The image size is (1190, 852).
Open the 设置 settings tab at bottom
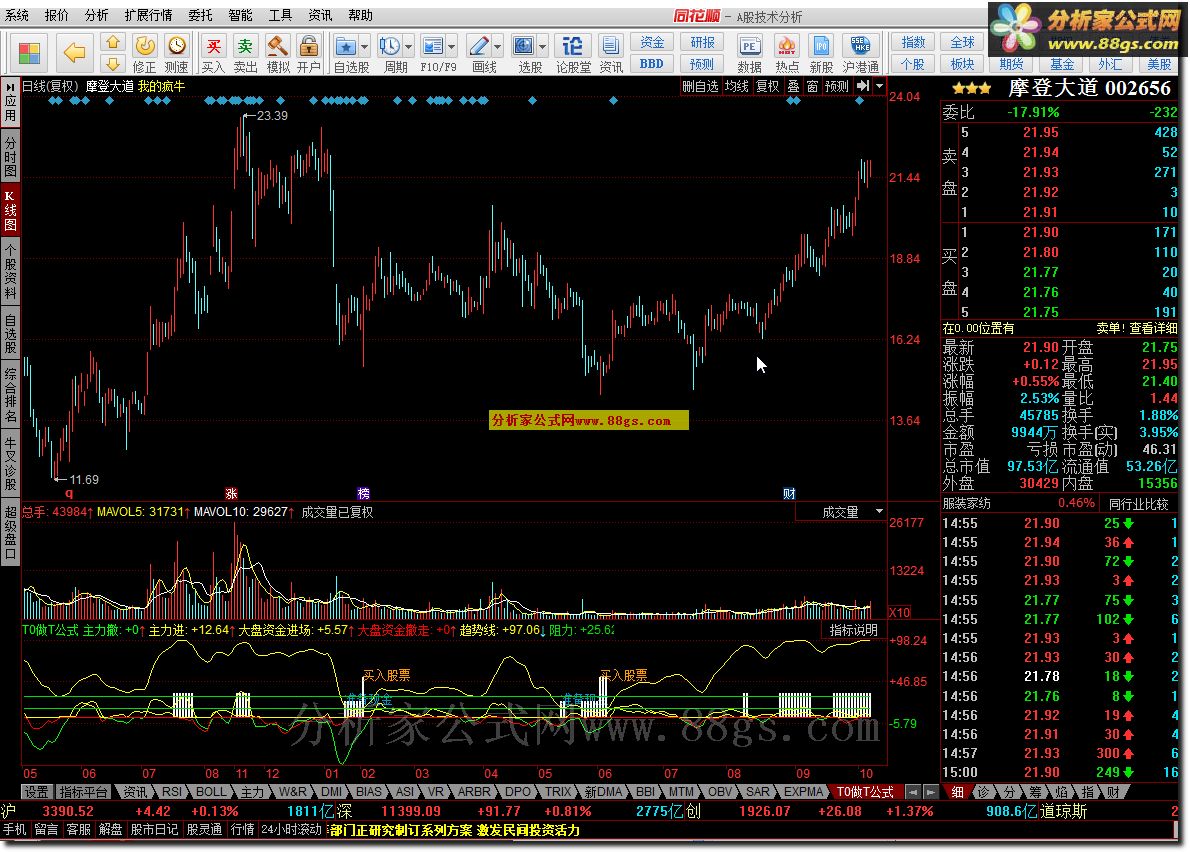pos(36,791)
